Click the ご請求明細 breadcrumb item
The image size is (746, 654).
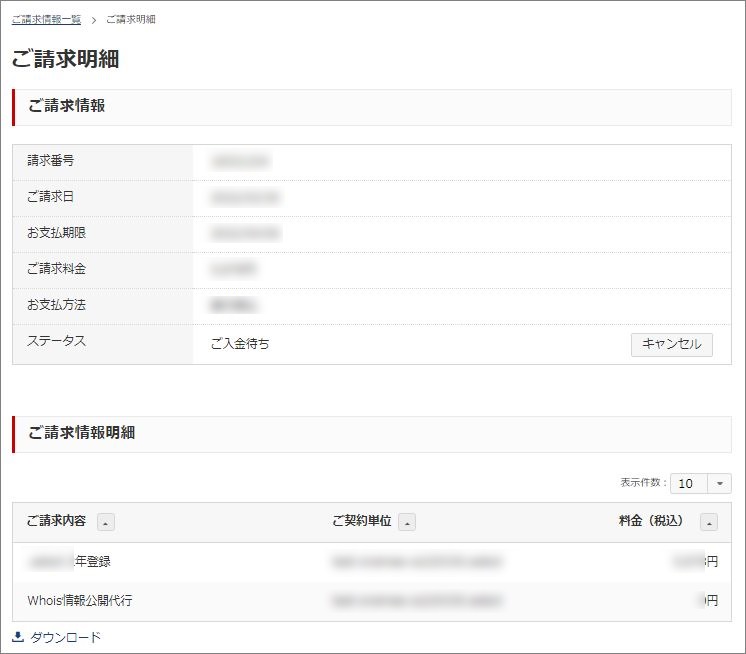[x=130, y=20]
